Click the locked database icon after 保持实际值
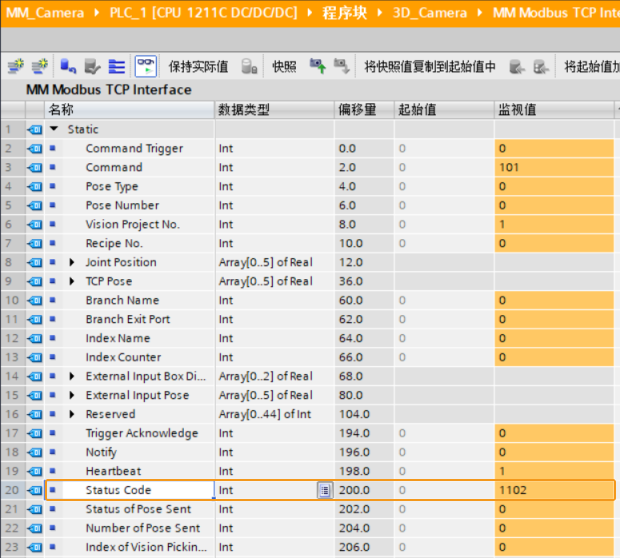 pos(249,66)
